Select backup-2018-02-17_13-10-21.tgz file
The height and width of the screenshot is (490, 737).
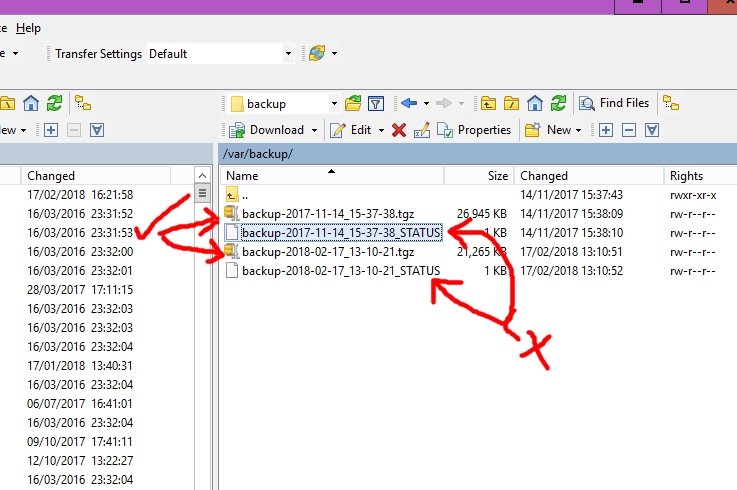(x=327, y=252)
